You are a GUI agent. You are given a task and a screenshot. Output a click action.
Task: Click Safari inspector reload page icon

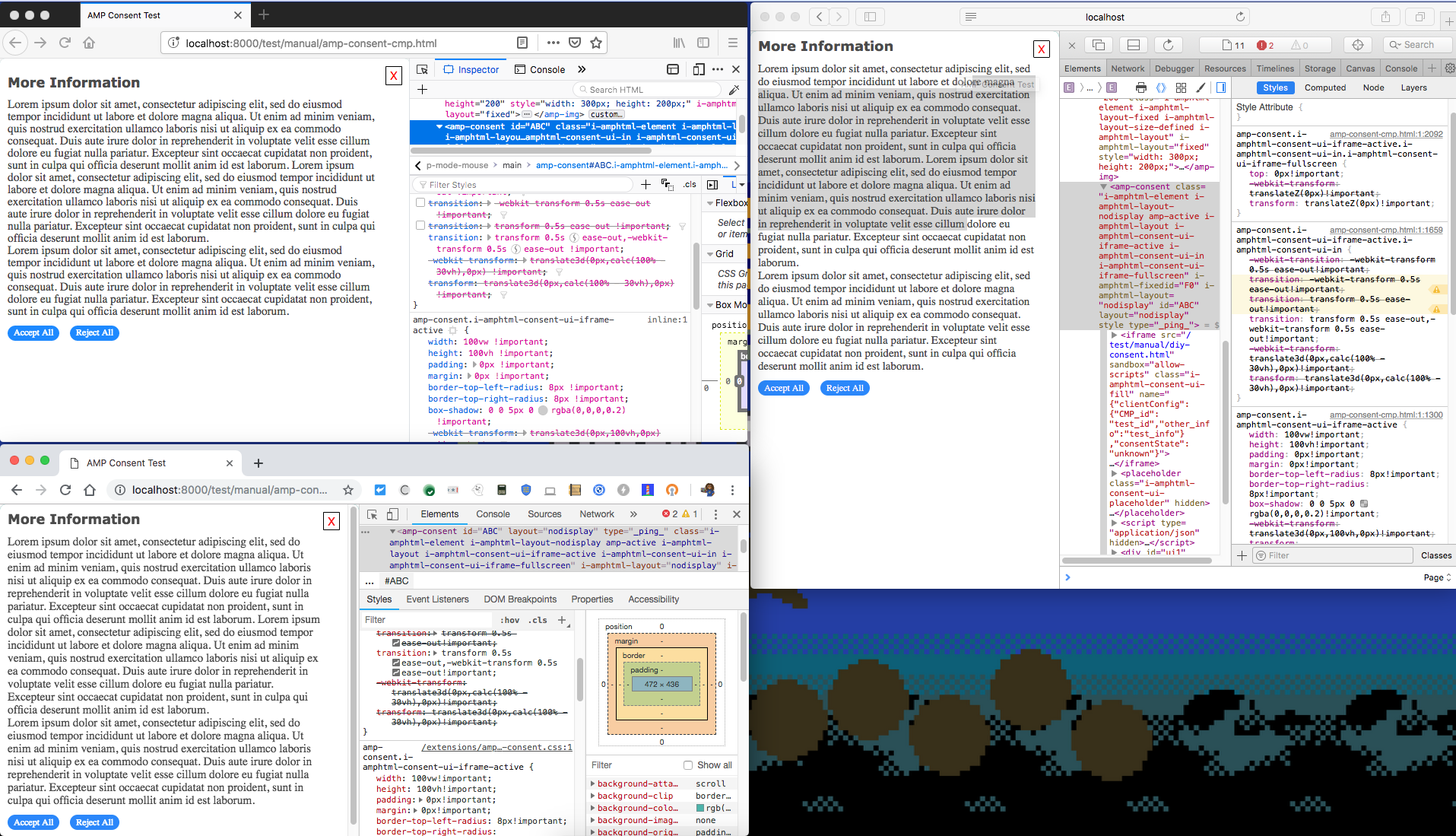point(1169,45)
